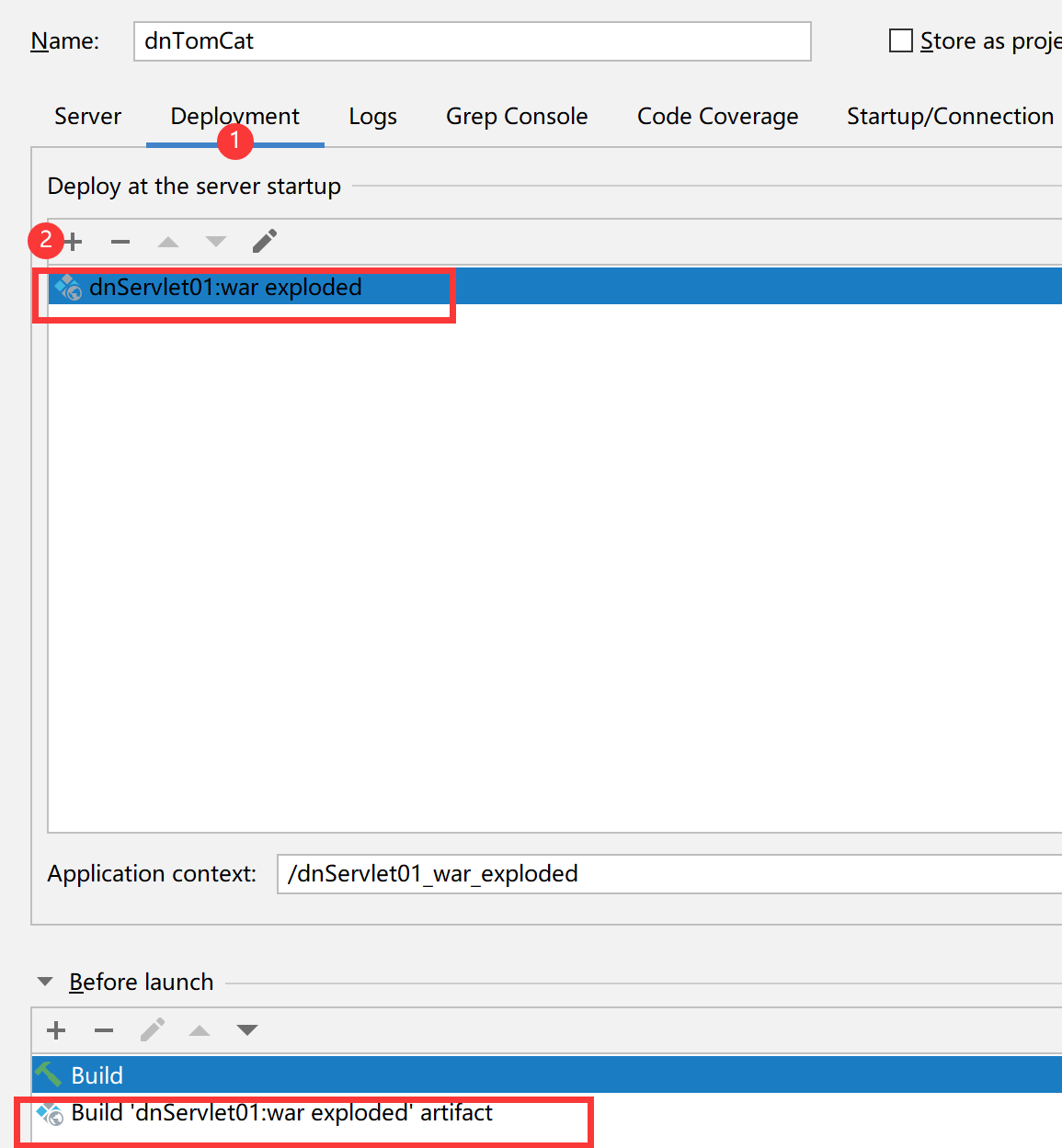Click the Application context input field
This screenshot has width=1062, height=1148.
(669, 874)
